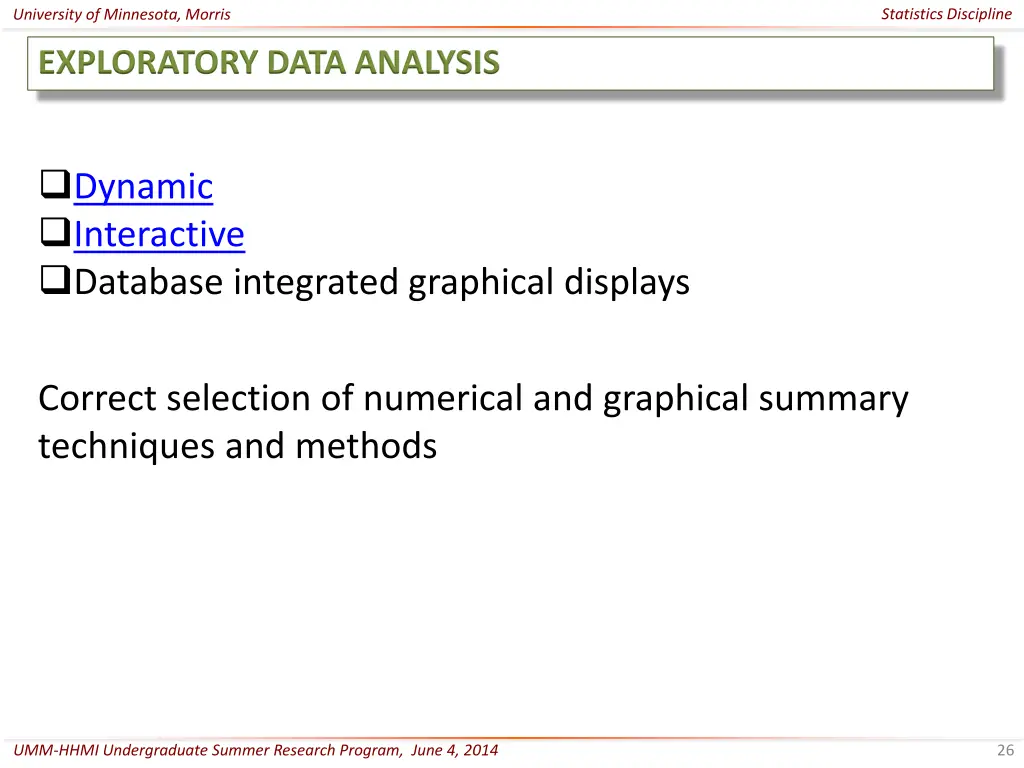The width and height of the screenshot is (1024, 768).
Task: Open the Interactive hyperlink
Action: 159,234
